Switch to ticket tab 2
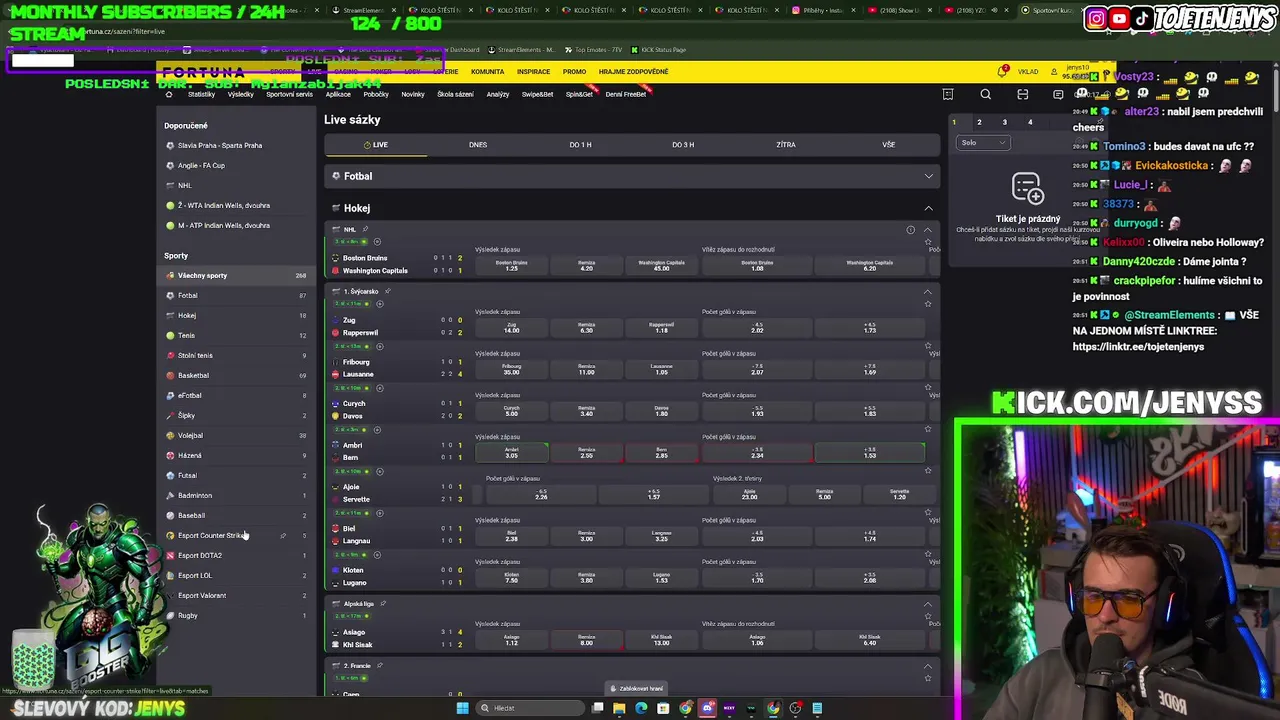 (979, 122)
